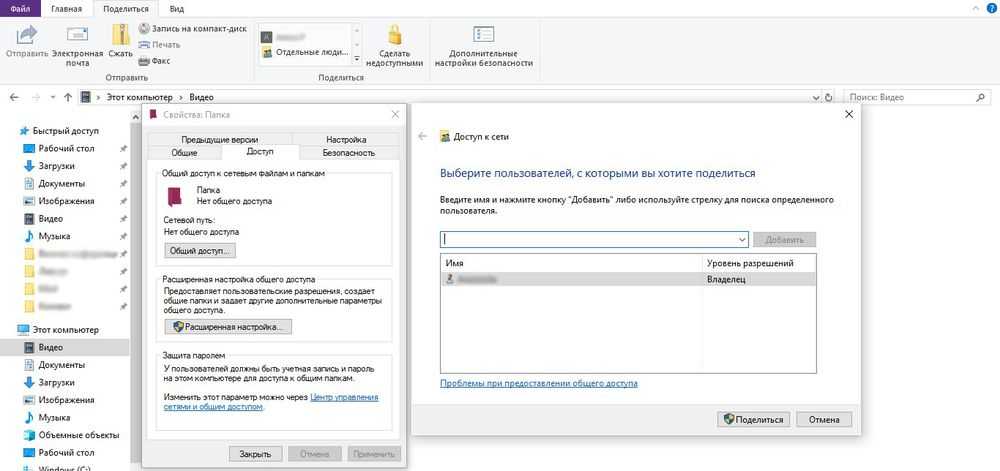Click the back arrow in Network access dialog

pyautogui.click(x=423, y=136)
